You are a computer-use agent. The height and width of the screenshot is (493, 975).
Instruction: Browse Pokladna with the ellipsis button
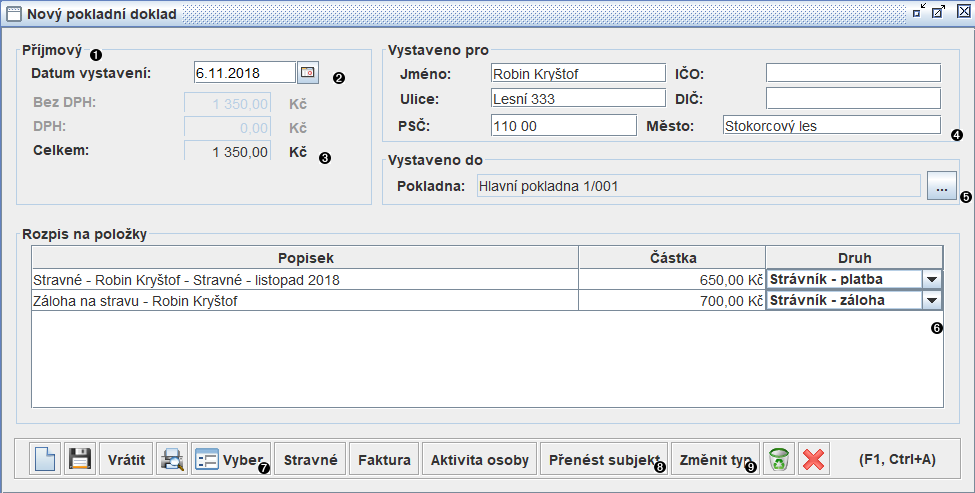tap(941, 186)
